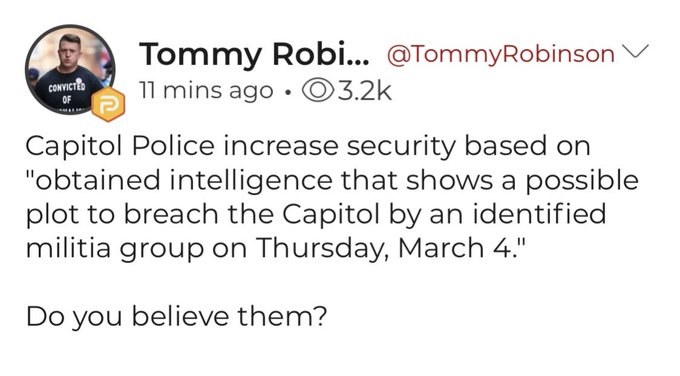
Task: Click the quoted 'obtained intelligence' text line
Action: click(332, 181)
